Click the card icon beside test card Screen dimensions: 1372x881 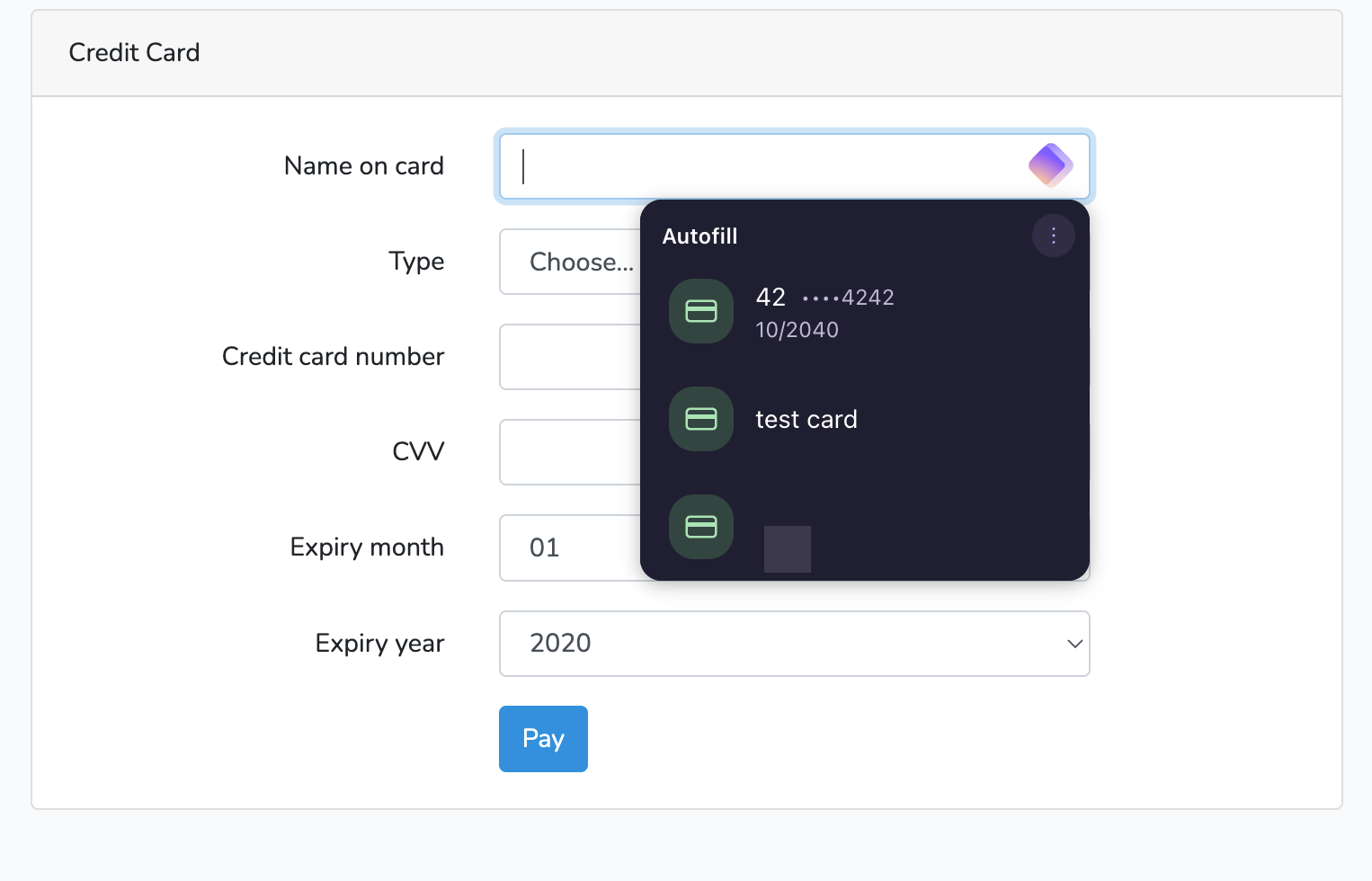pyautogui.click(x=701, y=419)
